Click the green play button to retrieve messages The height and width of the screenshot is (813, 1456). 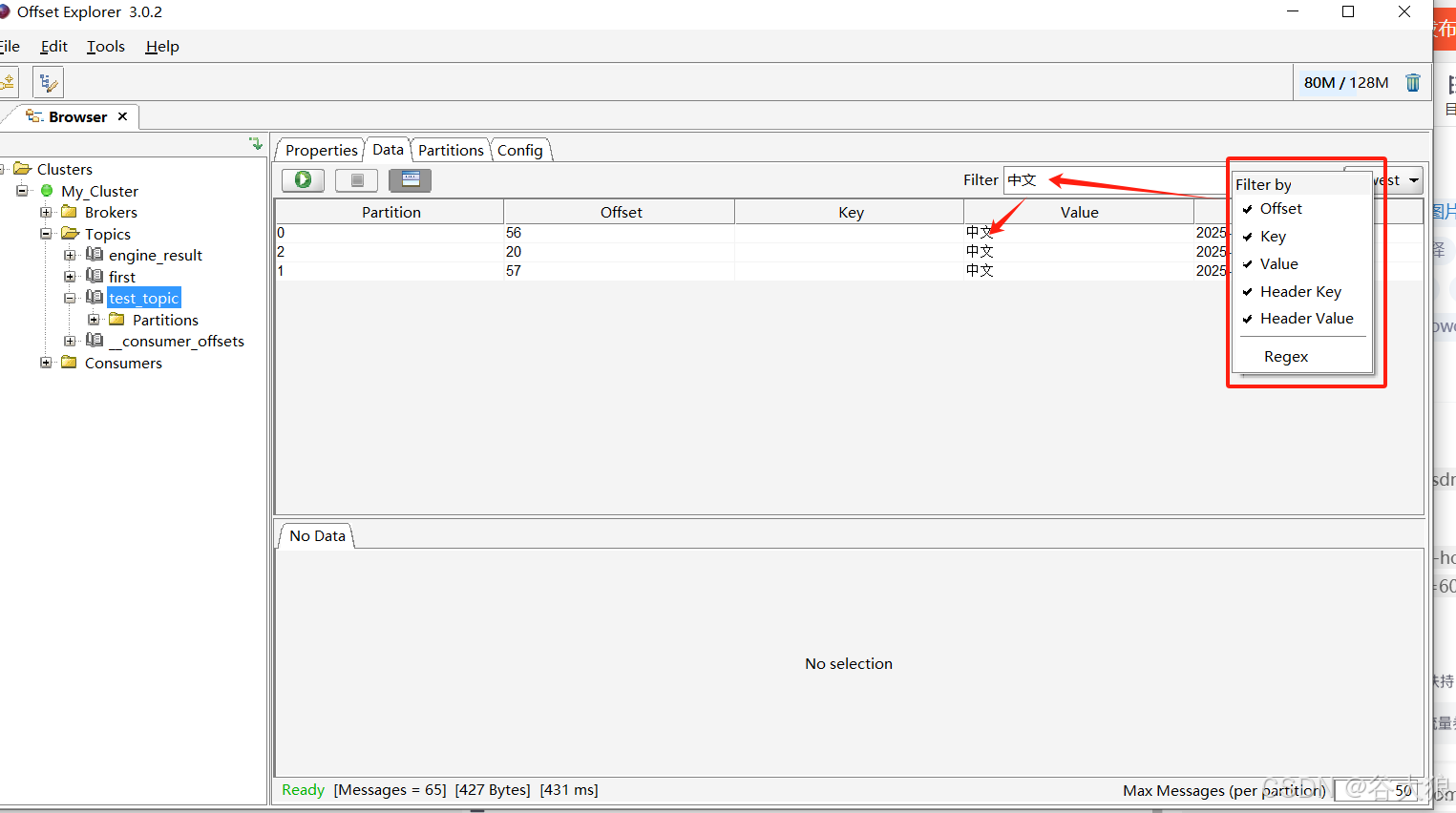coord(303,179)
